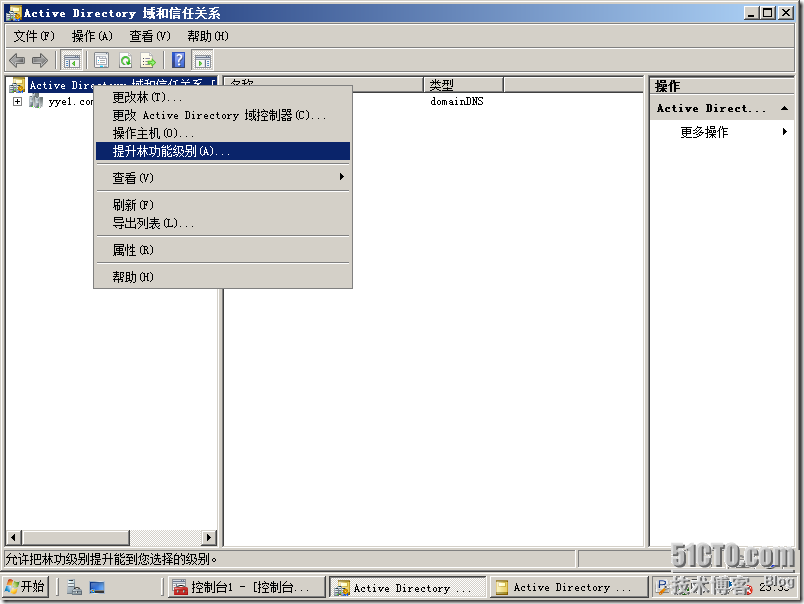This screenshot has width=804, height=604.
Task: Choose 导出列表(L)... from context menu
Action: point(223,223)
